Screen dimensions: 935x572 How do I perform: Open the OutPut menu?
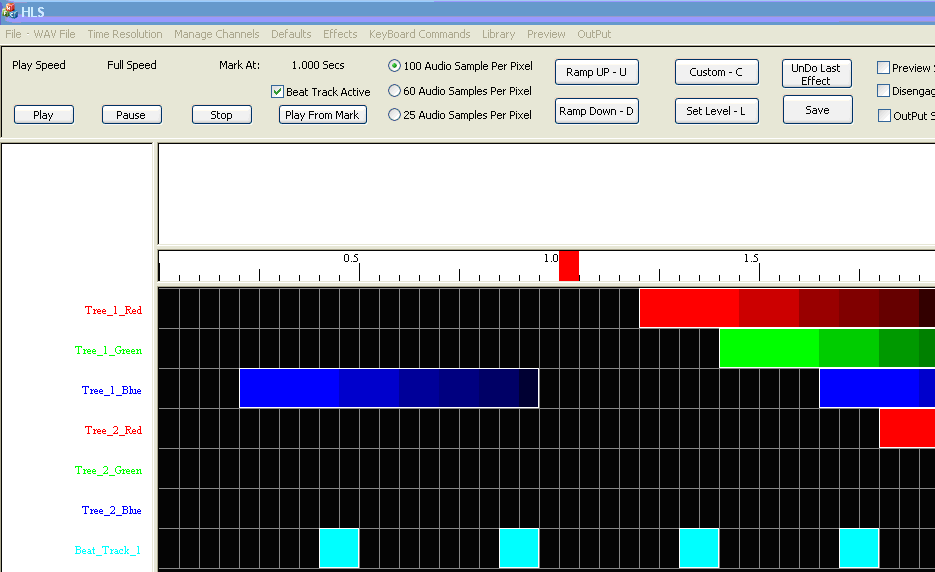[x=594, y=34]
